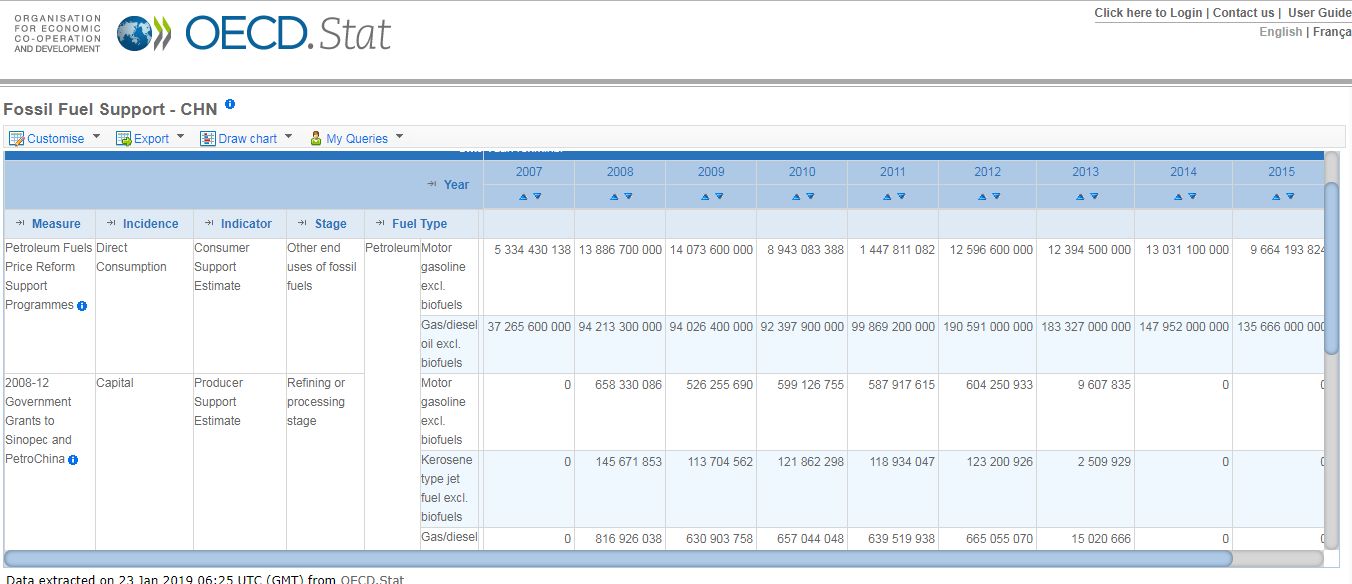Select the Measure dimension header
This screenshot has width=1352, height=584.
[x=55, y=224]
